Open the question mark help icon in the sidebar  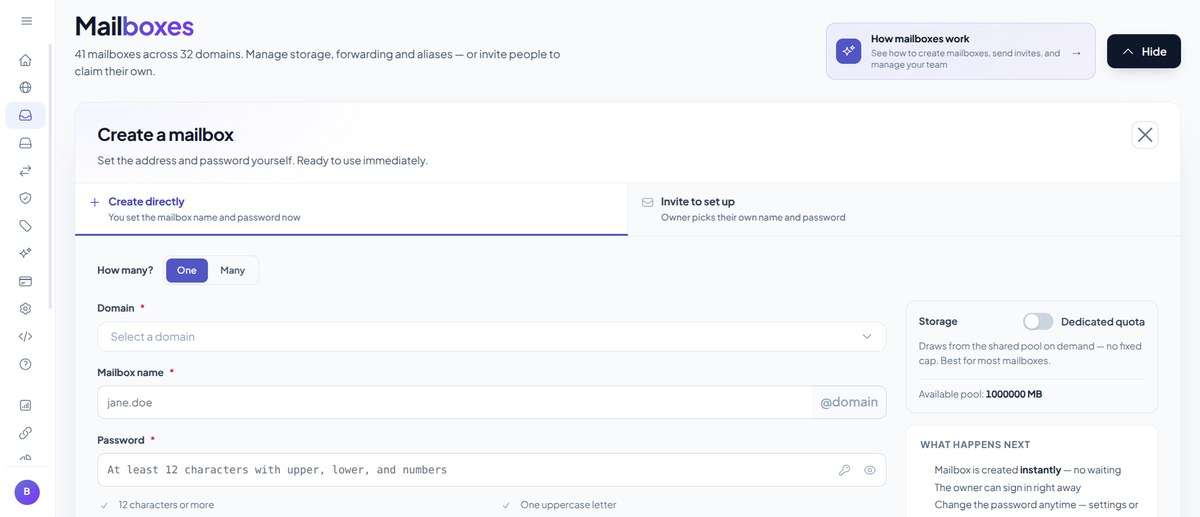tap(26, 364)
